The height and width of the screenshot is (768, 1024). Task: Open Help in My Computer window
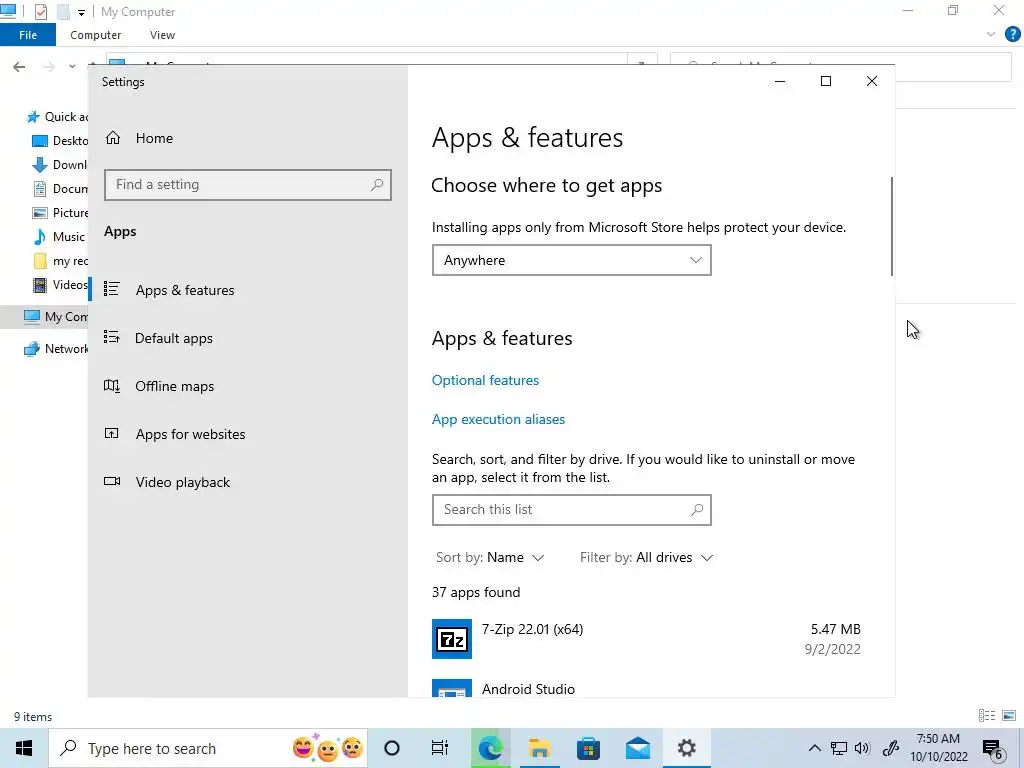[x=1012, y=35]
